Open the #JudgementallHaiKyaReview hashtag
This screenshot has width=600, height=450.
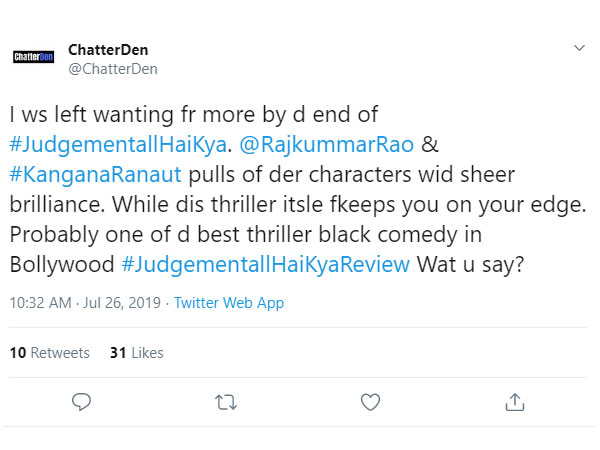point(265,264)
